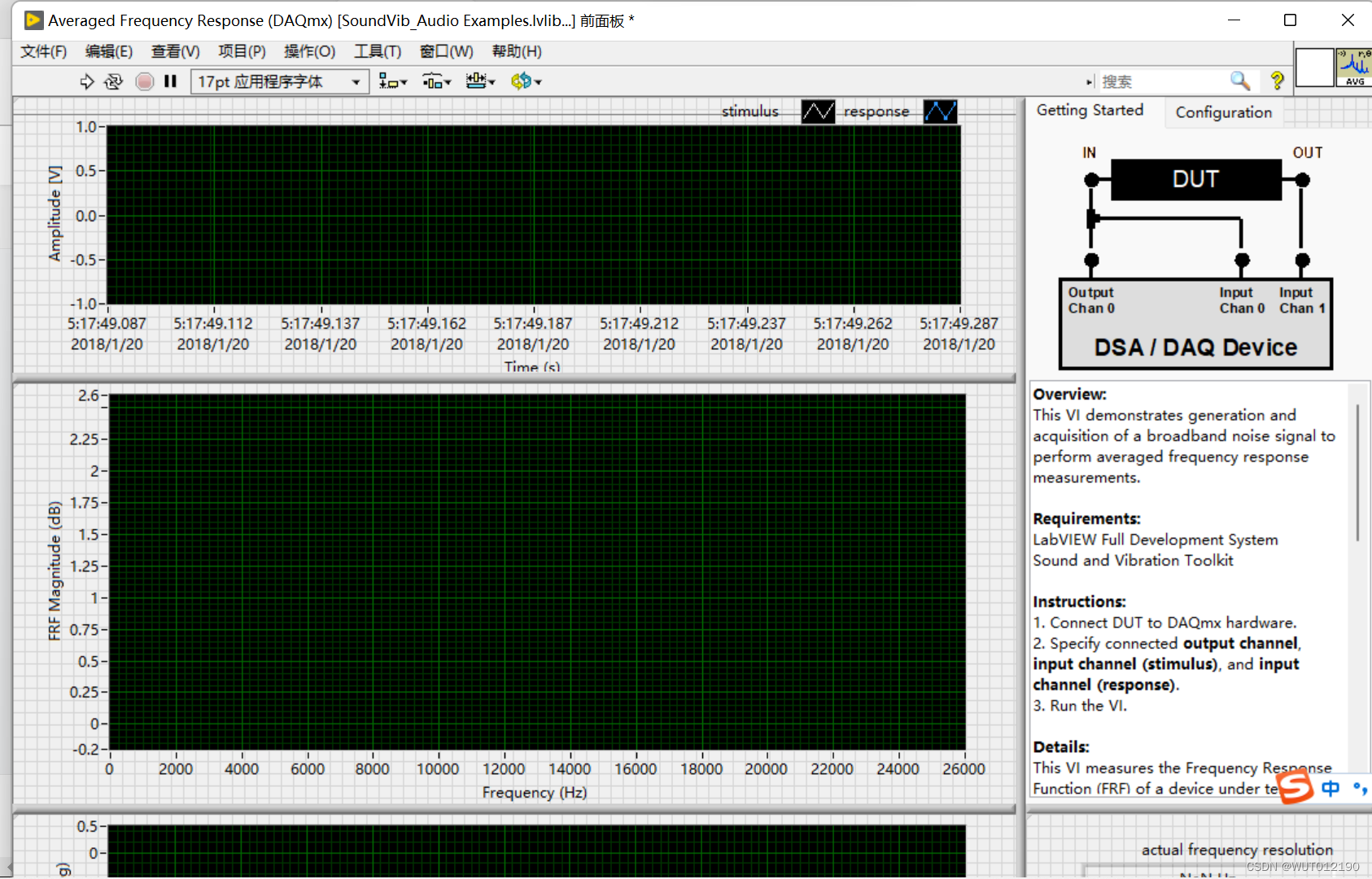Click the VI AVG icon thumbnail

1354,68
